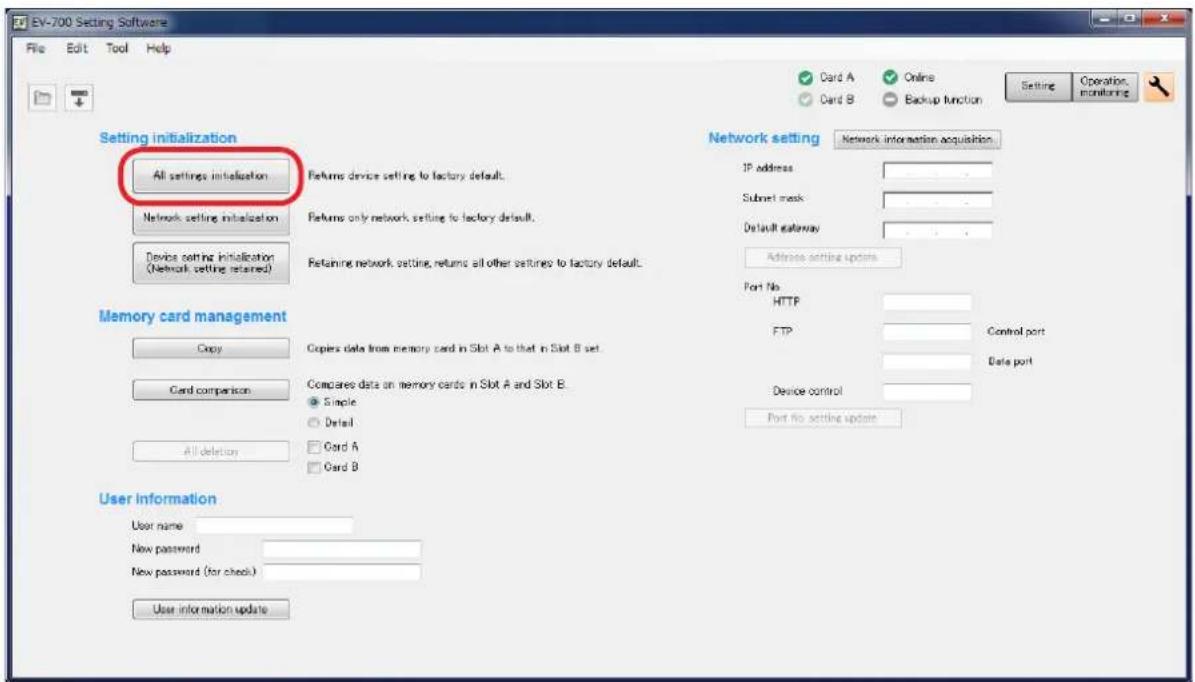
Task: Switch to the Setting mode
Action: 1038,87
